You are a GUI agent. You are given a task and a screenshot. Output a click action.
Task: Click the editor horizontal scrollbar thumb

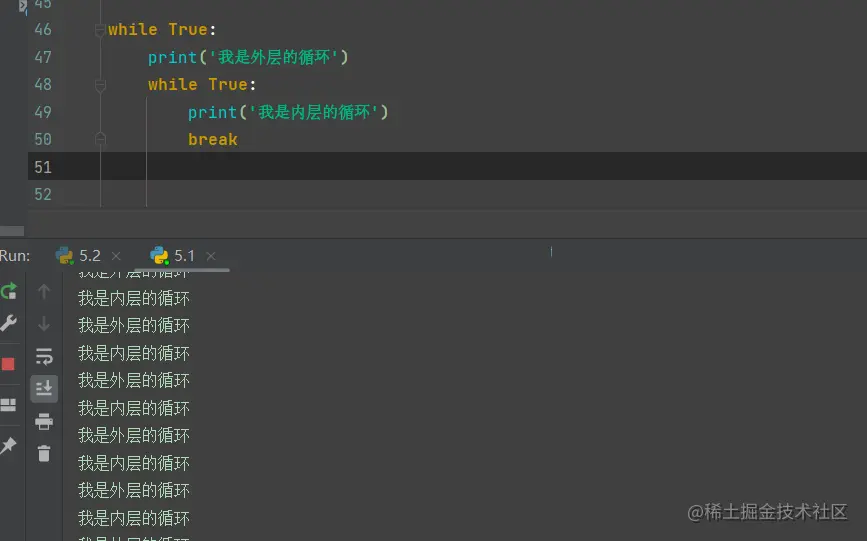coord(12,231)
